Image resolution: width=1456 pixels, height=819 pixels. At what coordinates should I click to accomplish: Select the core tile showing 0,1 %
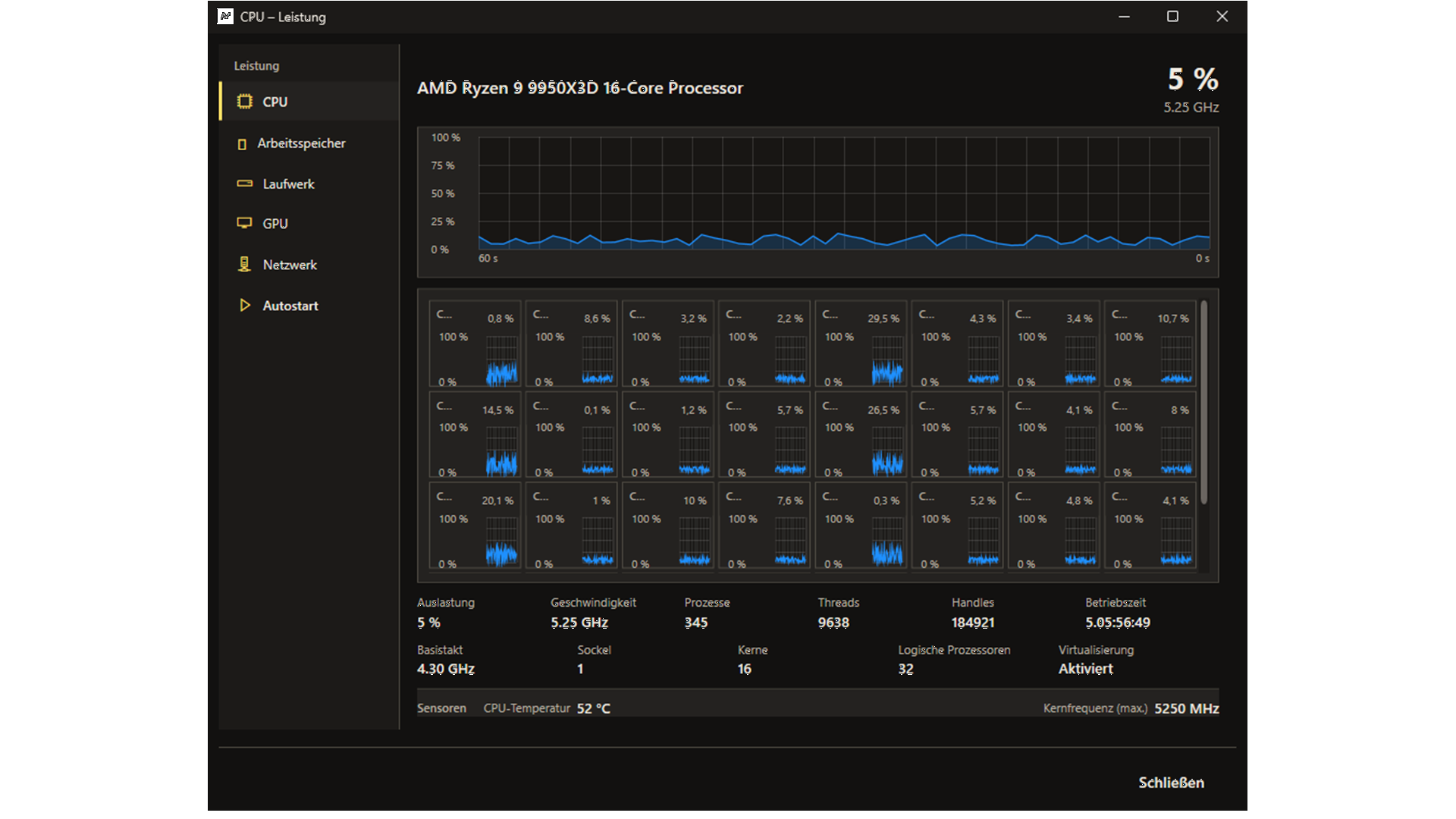571,435
